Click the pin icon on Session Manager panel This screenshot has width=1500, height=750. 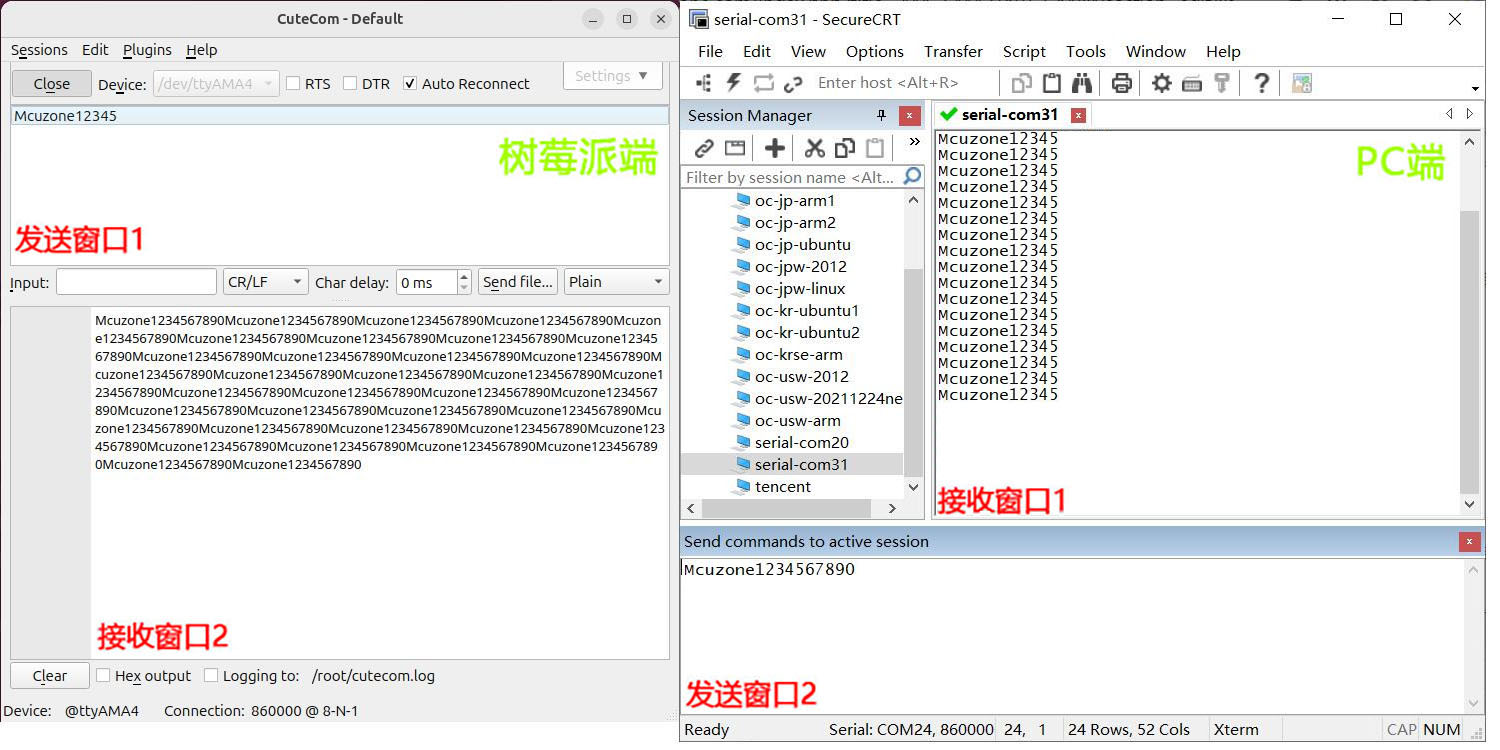882,115
